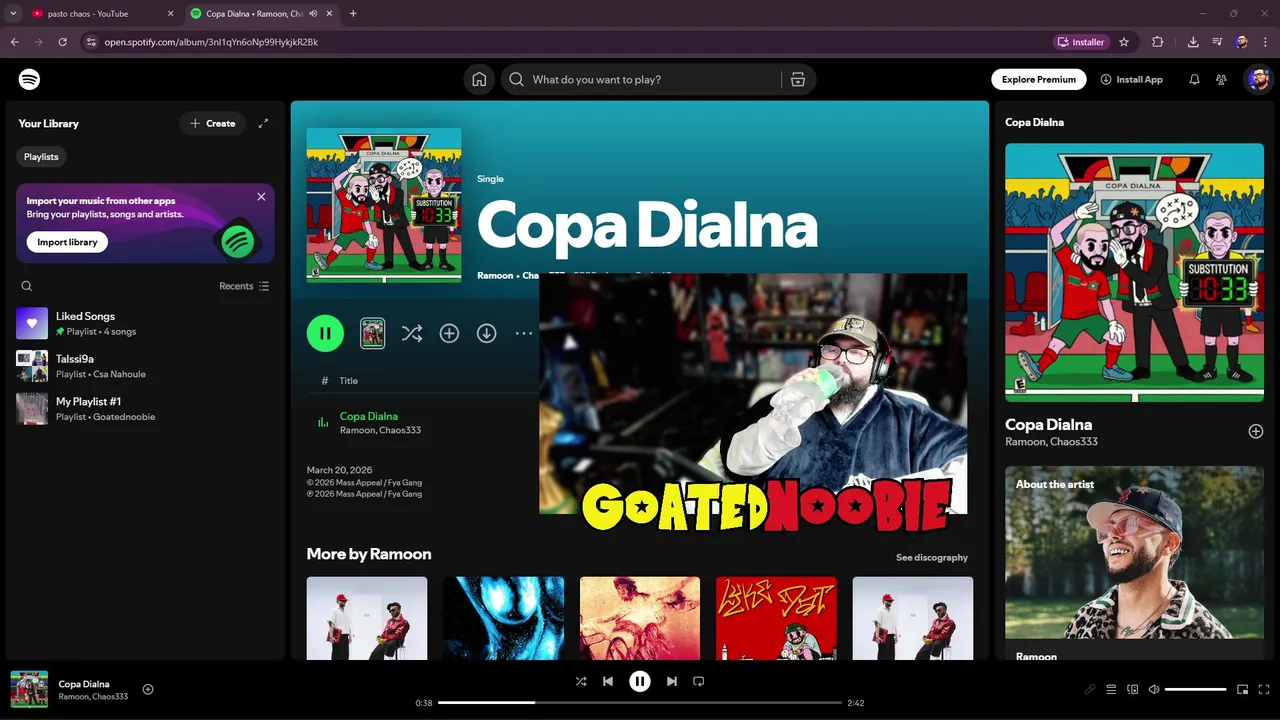Toggle repeat in the player bar
The image size is (1280, 720).
(x=699, y=681)
